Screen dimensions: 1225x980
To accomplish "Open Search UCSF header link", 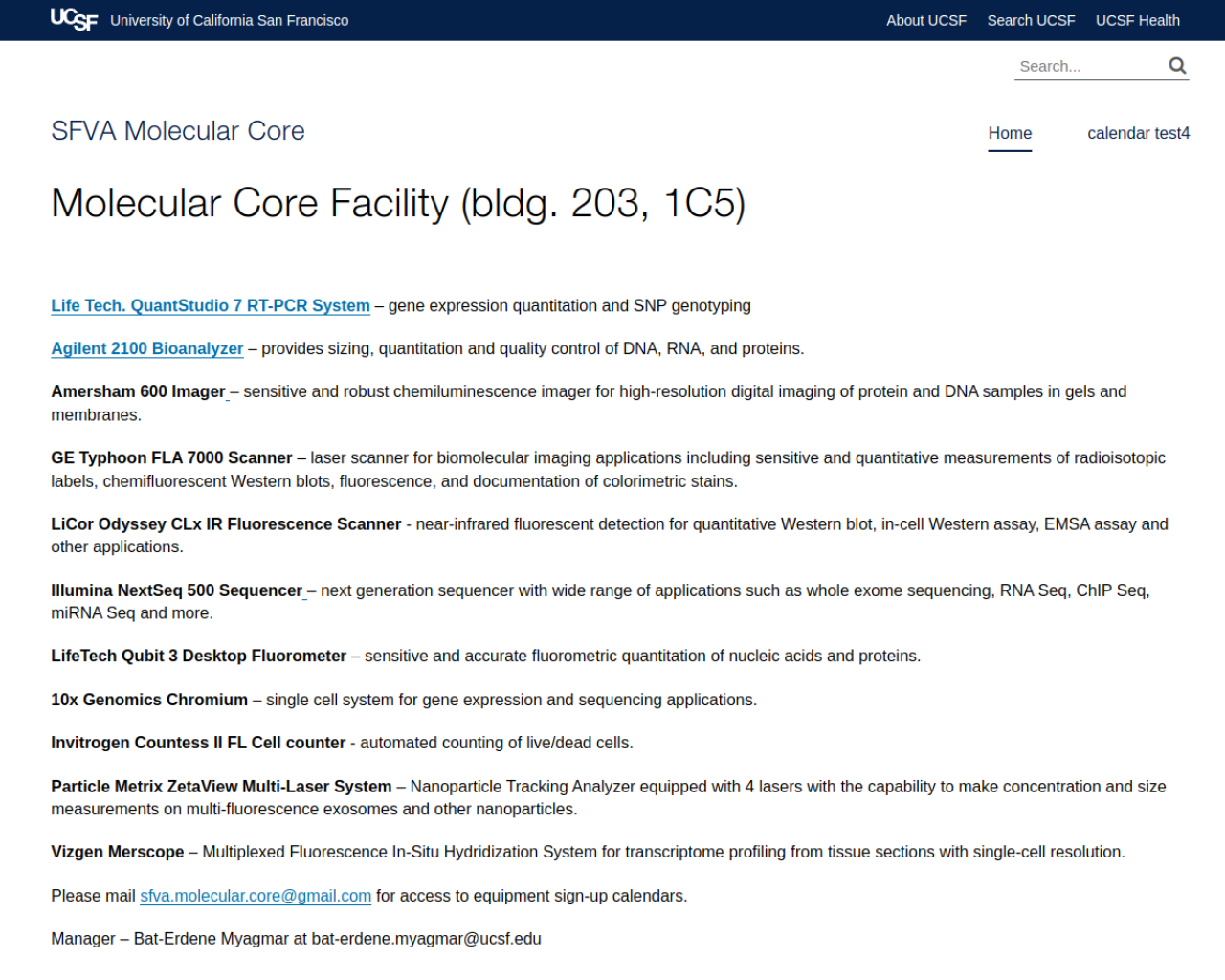I will click(1031, 20).
